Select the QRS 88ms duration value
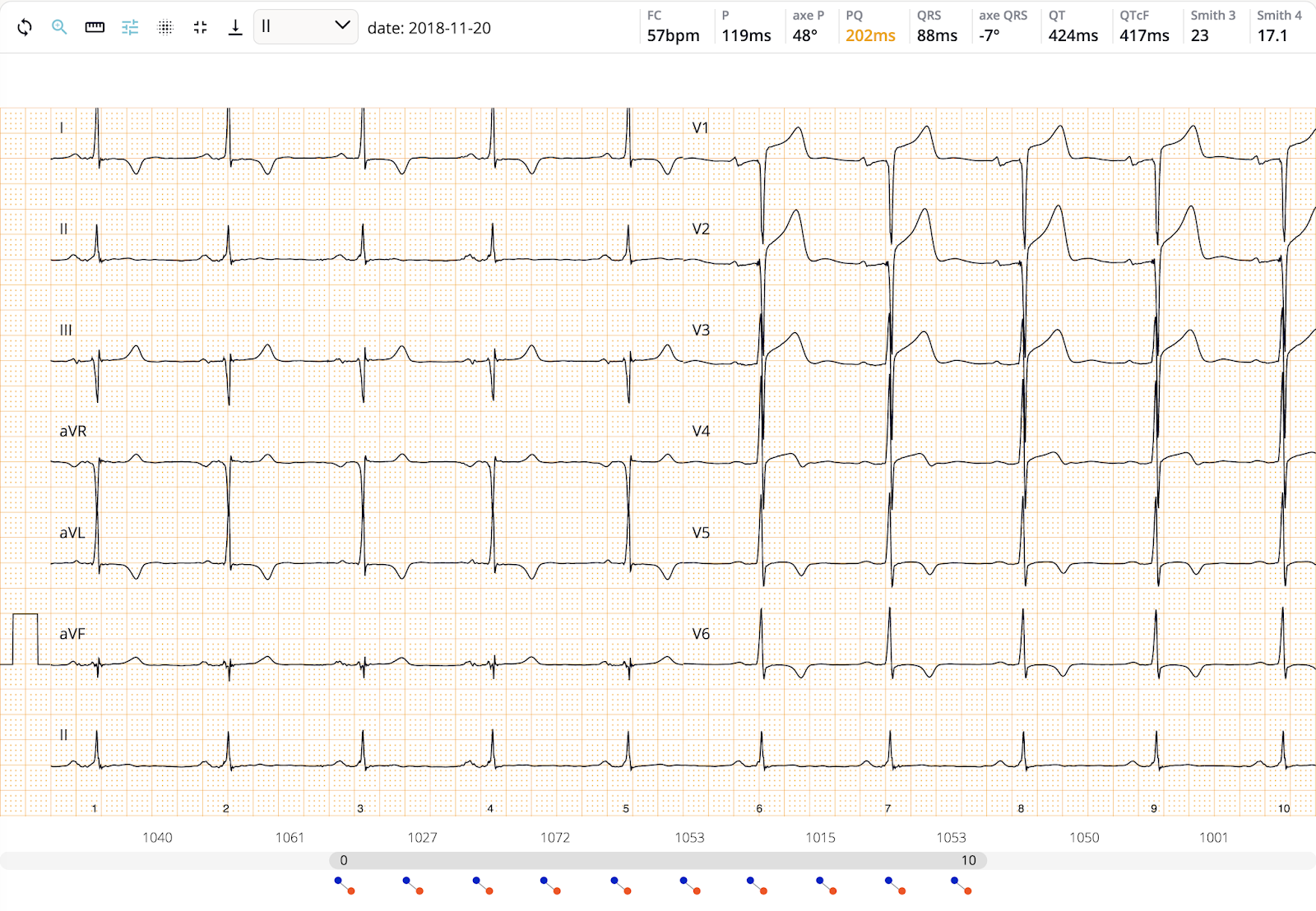This screenshot has height=911, width=1316. [x=937, y=35]
